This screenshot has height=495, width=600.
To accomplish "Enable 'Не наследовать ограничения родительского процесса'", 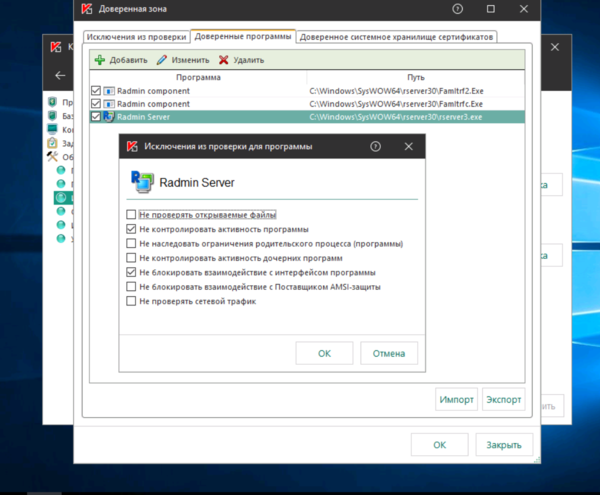I will point(131,243).
